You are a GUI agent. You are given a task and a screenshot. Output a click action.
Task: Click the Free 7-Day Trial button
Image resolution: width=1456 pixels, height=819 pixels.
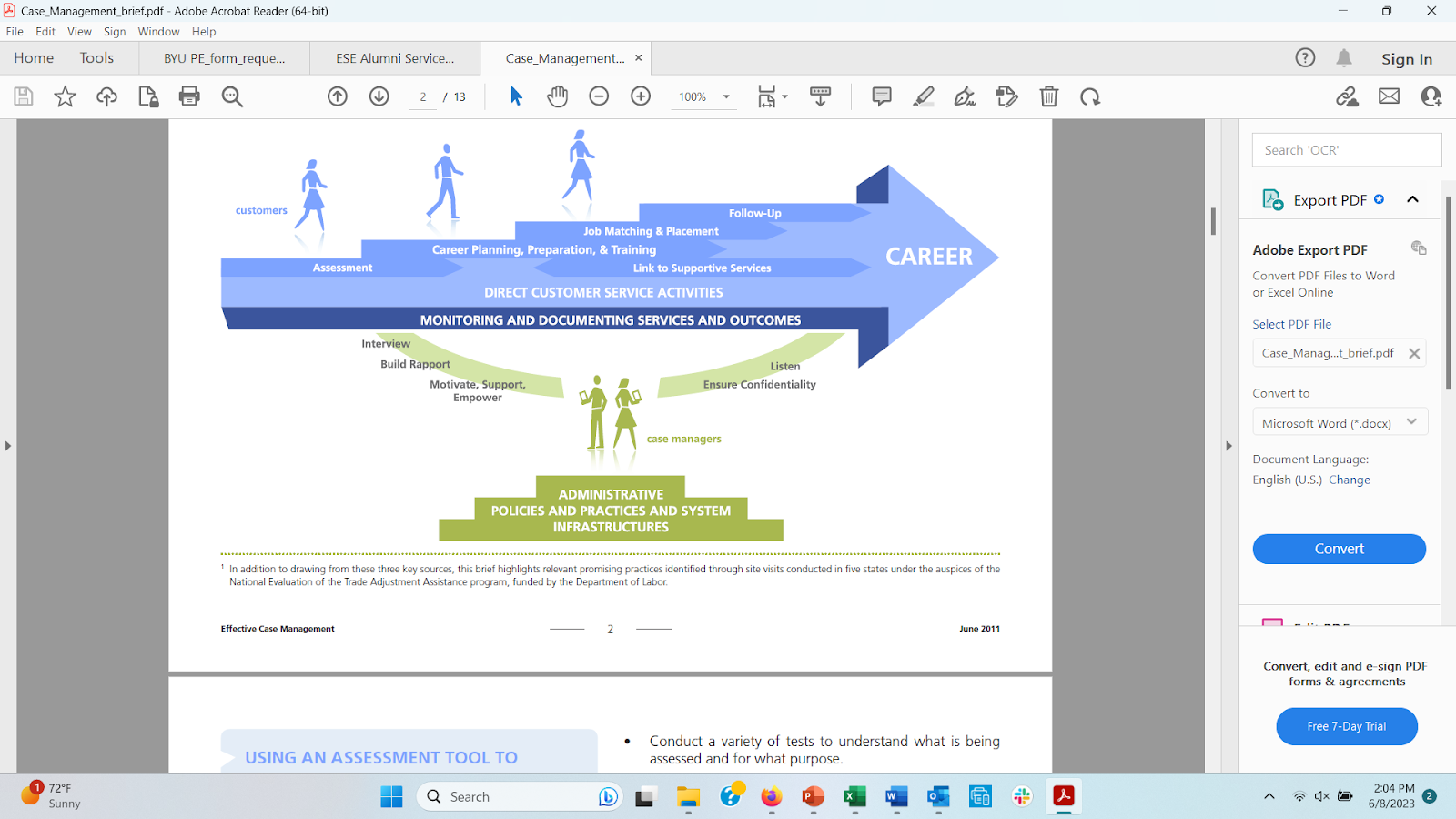tap(1347, 726)
